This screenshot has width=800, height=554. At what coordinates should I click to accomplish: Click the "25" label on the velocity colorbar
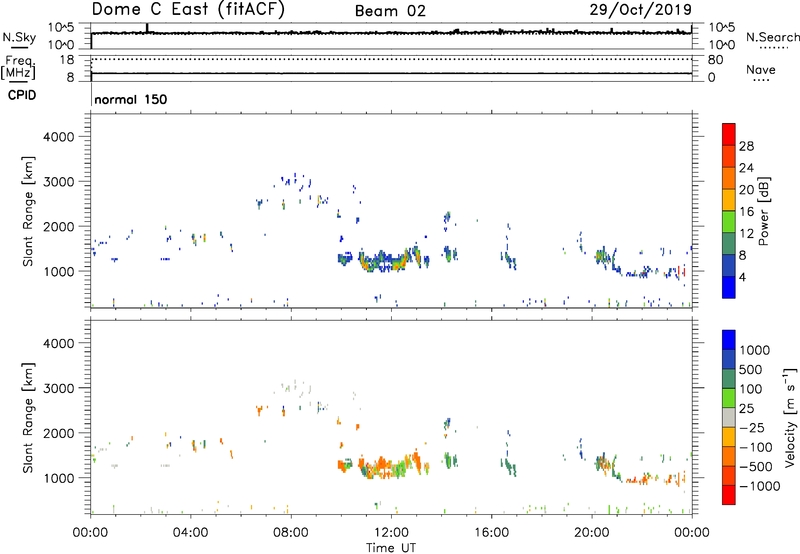(x=746, y=408)
